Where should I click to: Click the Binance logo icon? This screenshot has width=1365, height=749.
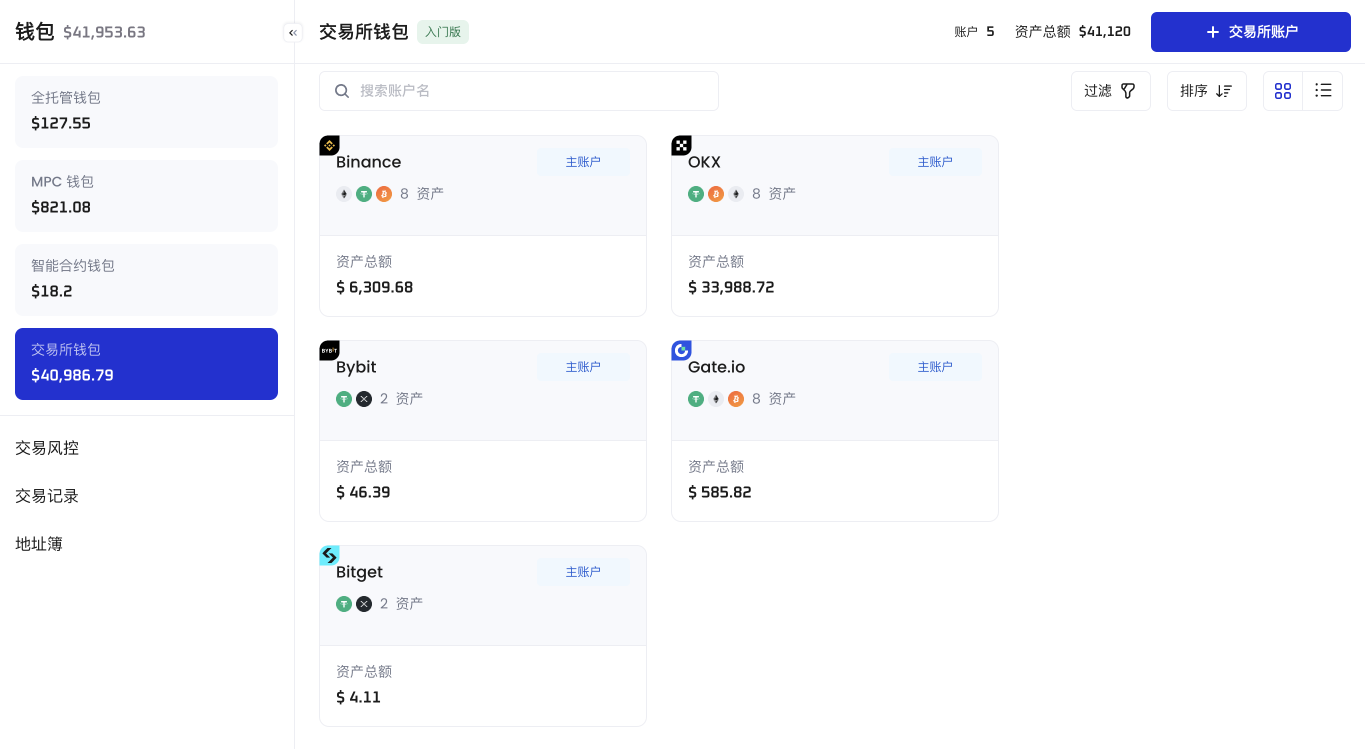click(x=329, y=146)
